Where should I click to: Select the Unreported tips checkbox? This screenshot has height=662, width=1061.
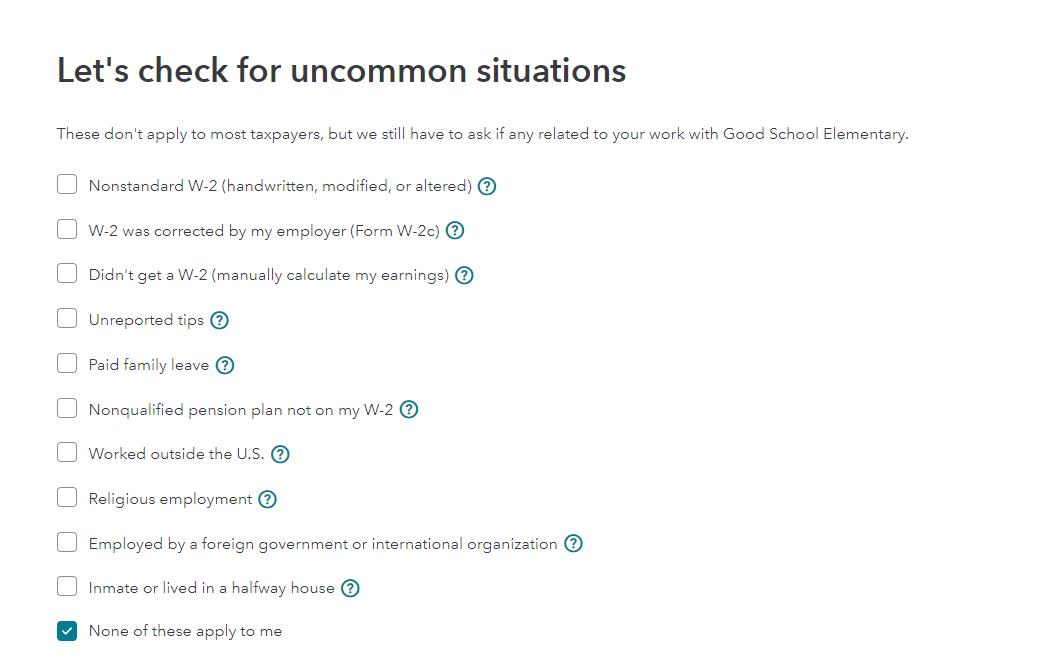[x=67, y=319]
